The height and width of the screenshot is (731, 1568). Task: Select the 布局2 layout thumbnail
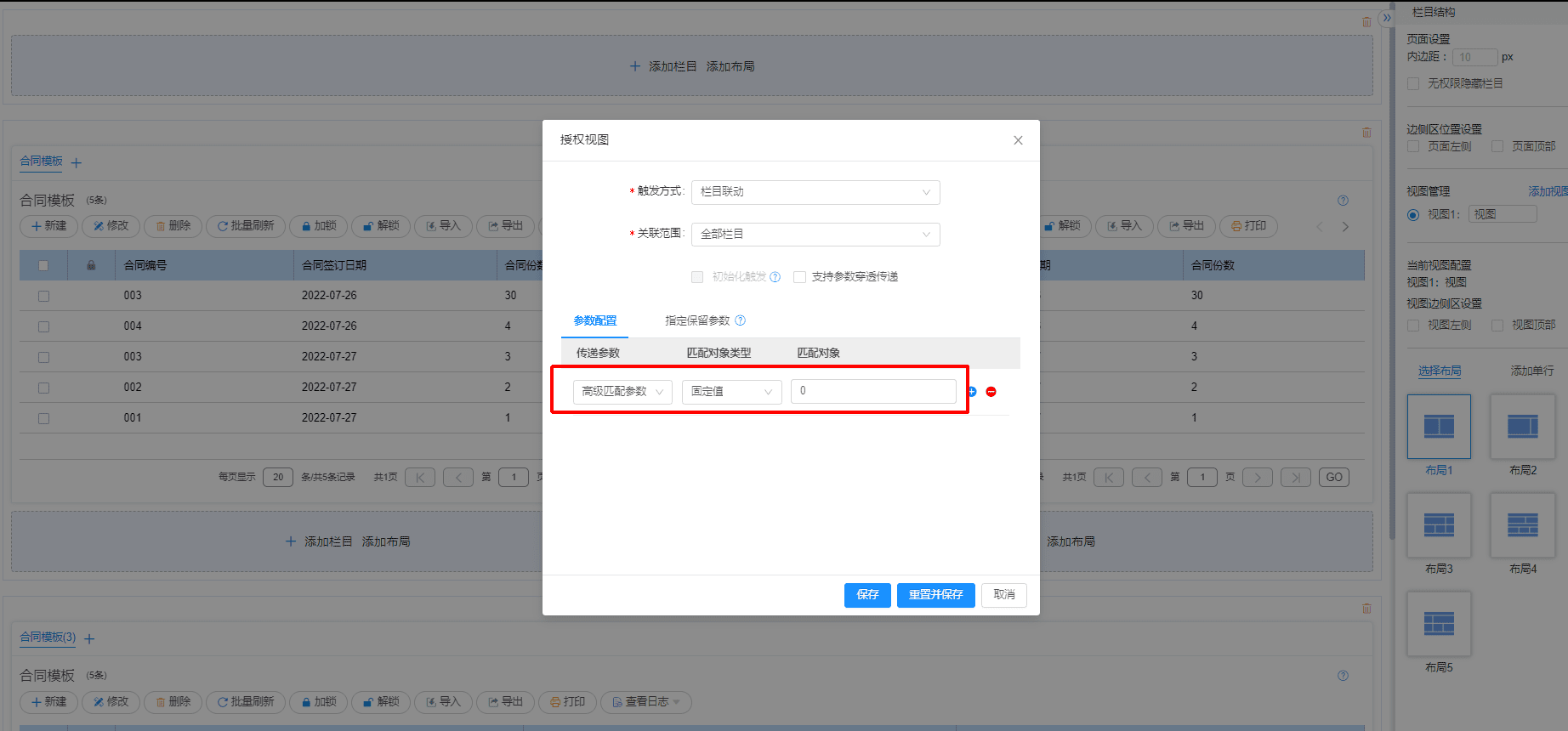click(1523, 427)
